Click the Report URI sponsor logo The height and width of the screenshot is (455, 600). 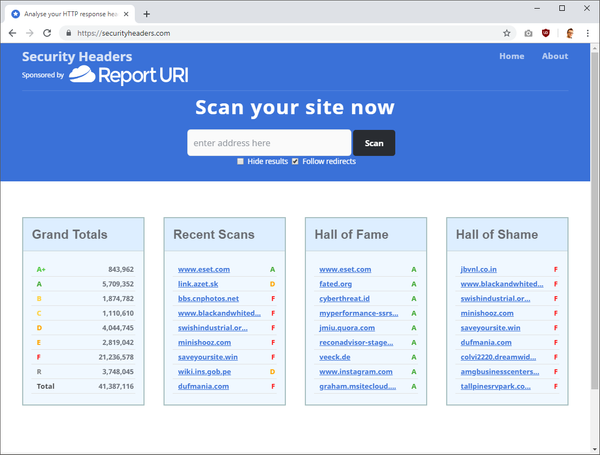[x=128, y=75]
